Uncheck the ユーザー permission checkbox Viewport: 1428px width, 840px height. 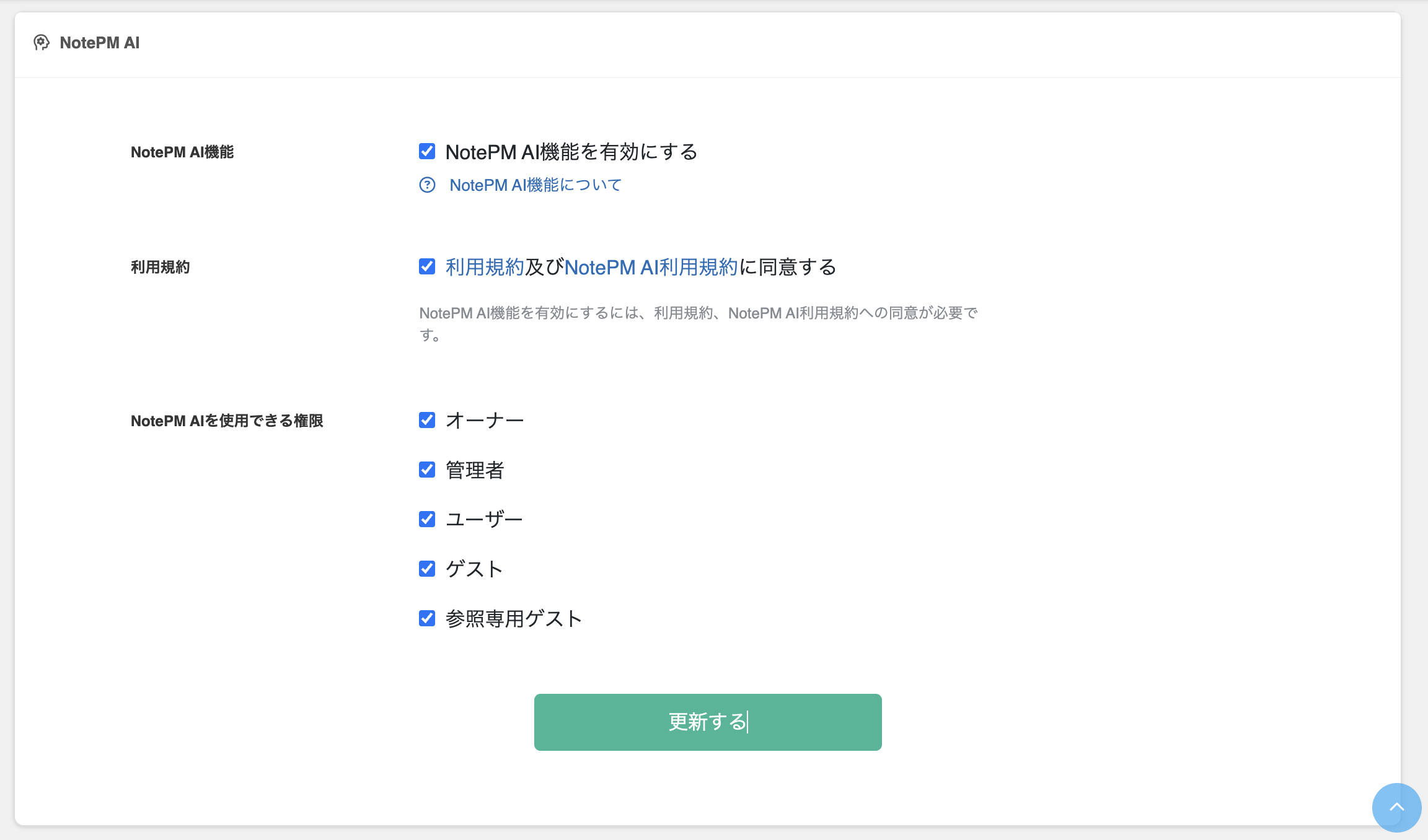pos(427,519)
